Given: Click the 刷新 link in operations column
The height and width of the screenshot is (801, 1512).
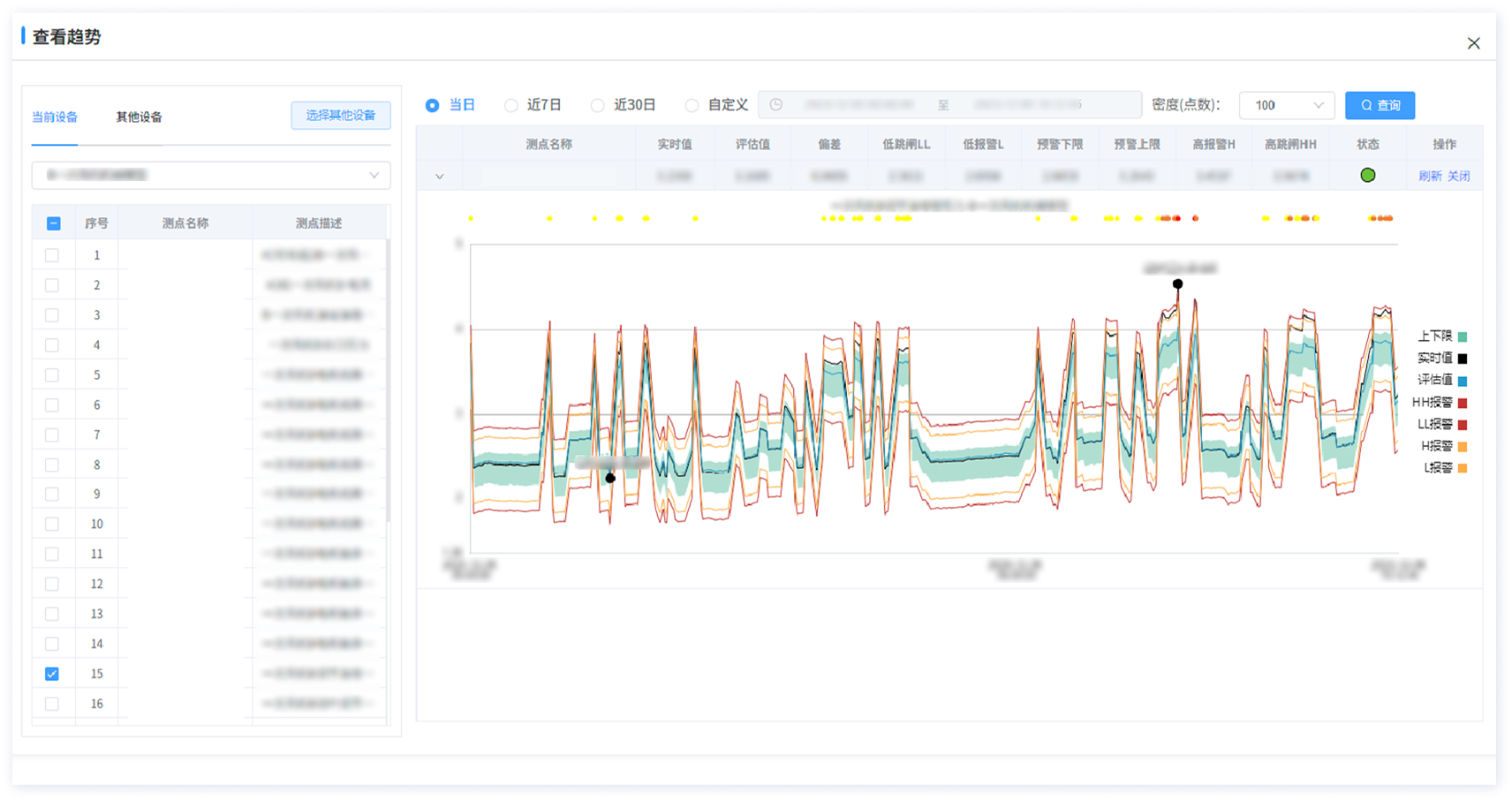Looking at the screenshot, I should [1430, 176].
